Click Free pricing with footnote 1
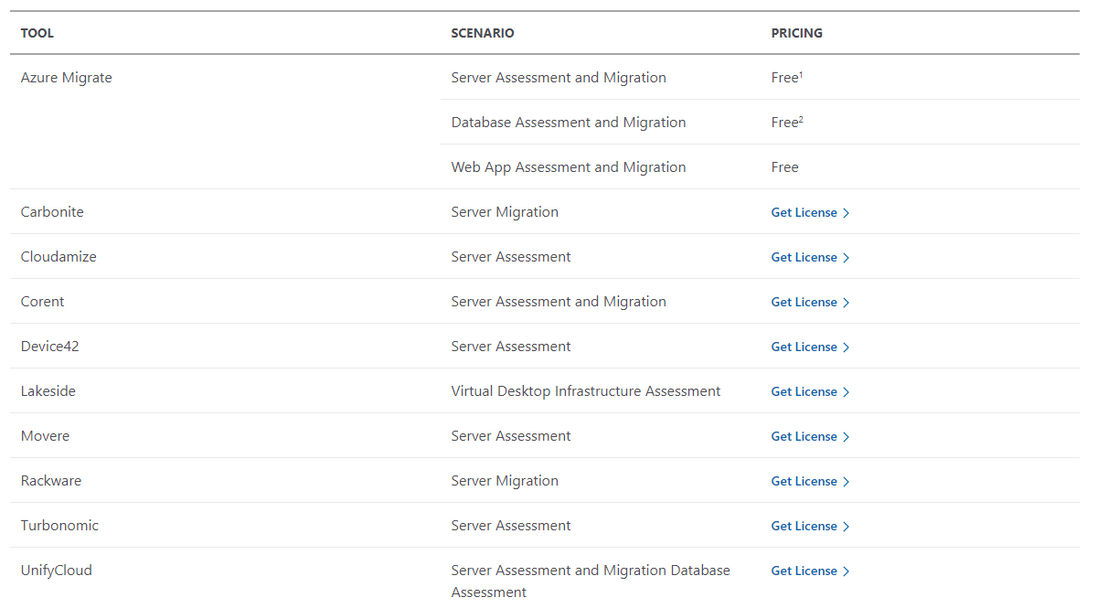 [786, 78]
